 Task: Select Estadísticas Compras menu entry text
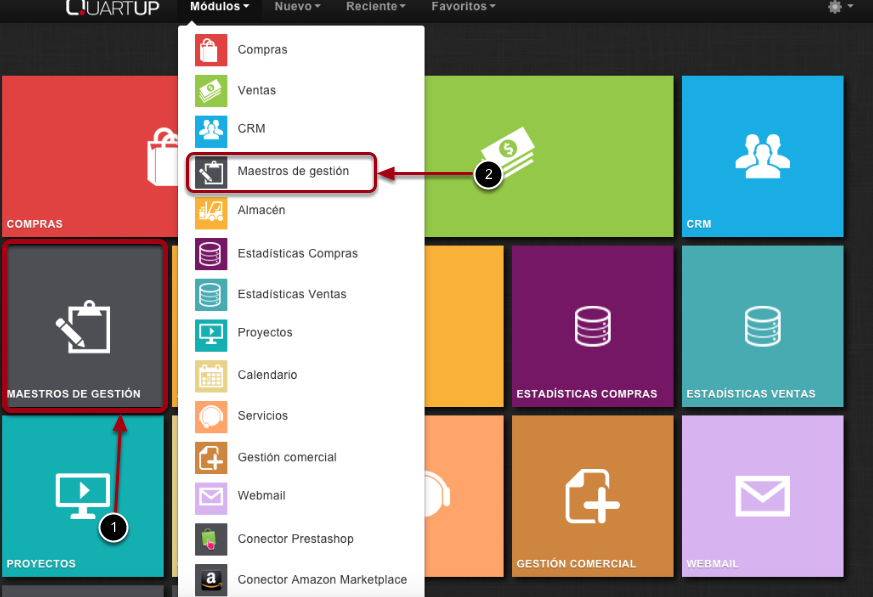pyautogui.click(x=298, y=253)
